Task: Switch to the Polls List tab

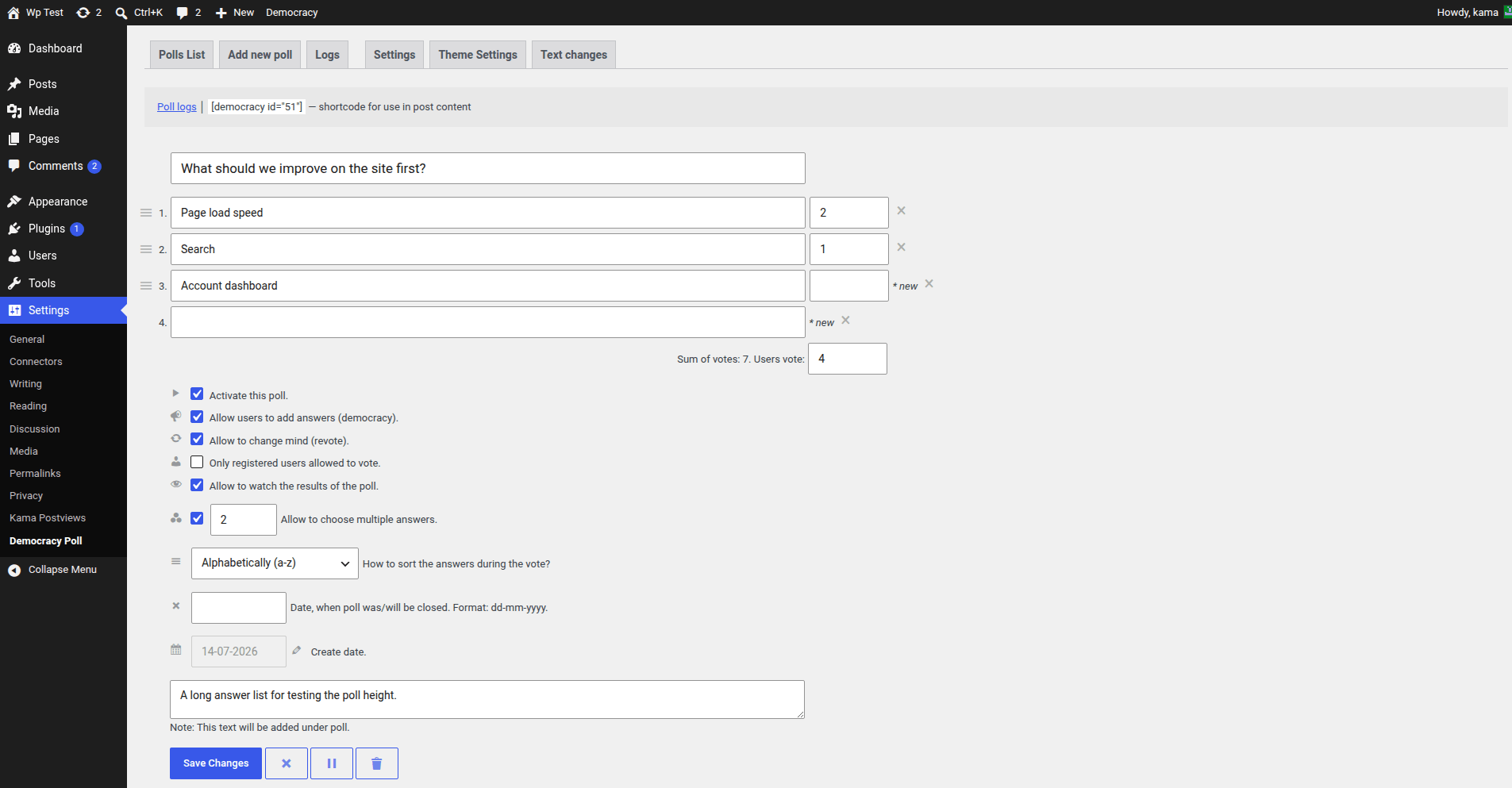Action: point(182,55)
